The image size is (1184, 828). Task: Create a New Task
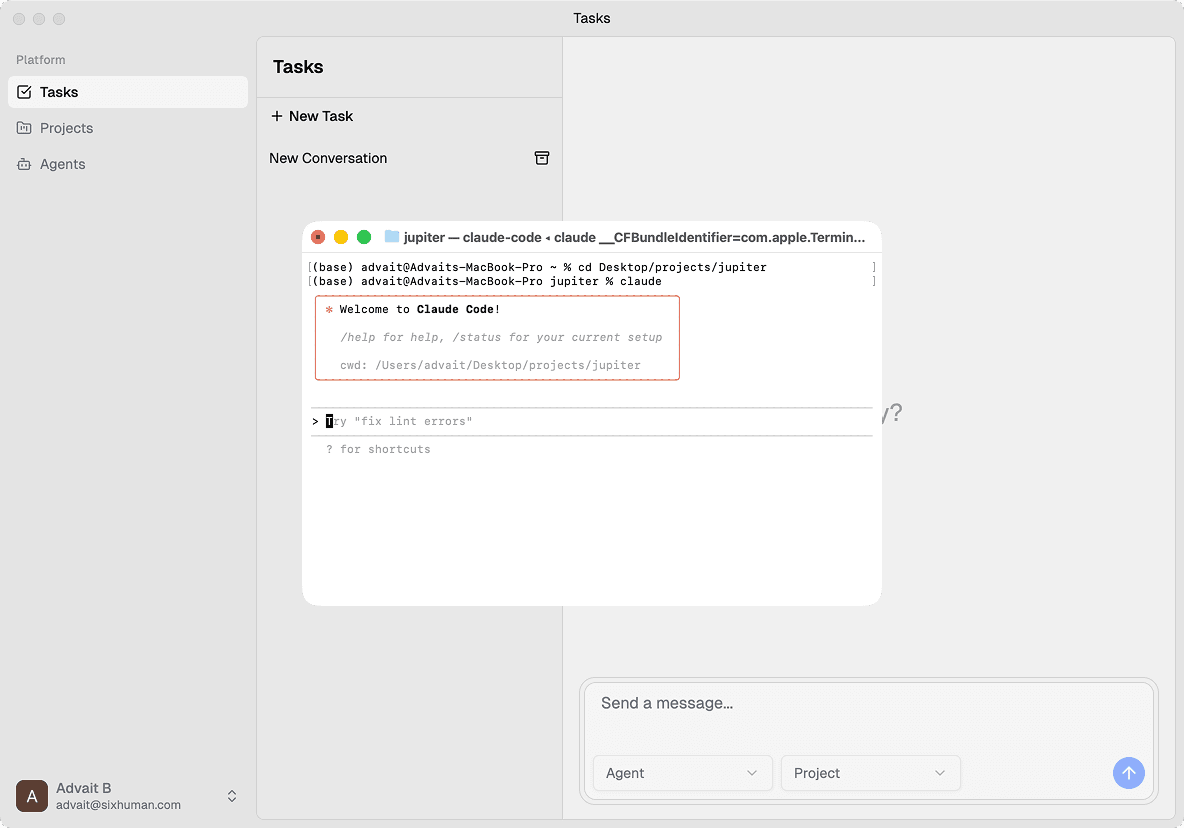tap(312, 116)
